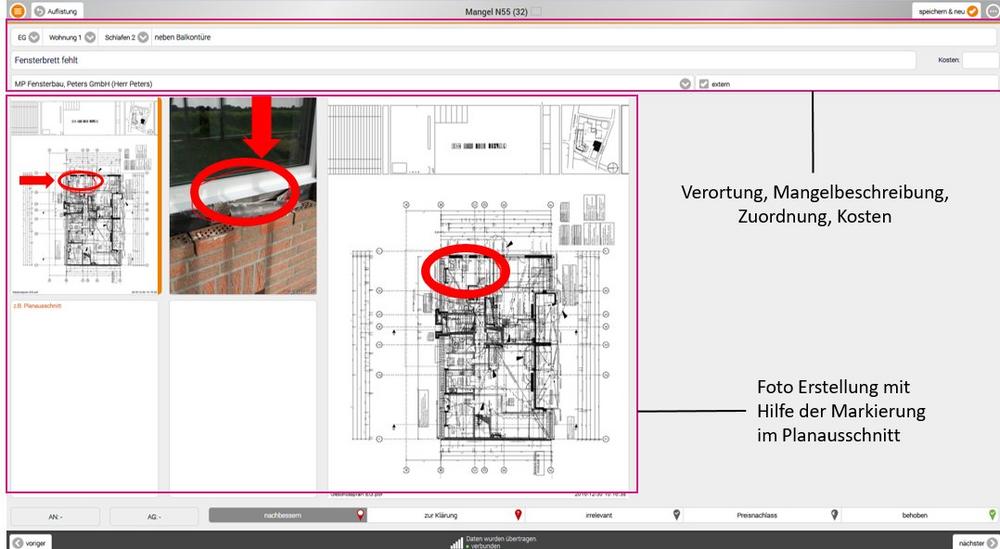Click the AG: - button
Screen dimensions: 1000x549
(x=154, y=516)
